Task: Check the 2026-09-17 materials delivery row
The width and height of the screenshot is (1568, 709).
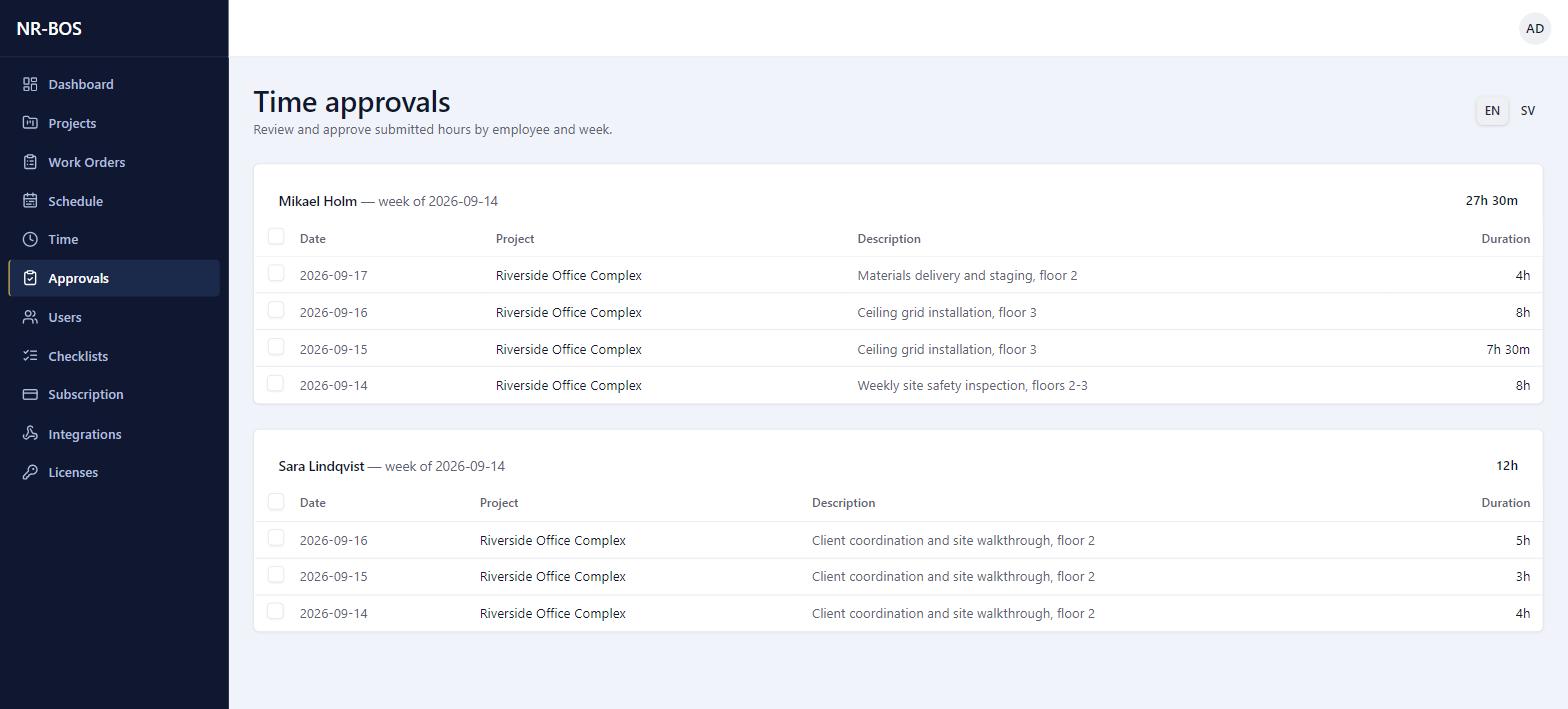Action: tap(276, 273)
